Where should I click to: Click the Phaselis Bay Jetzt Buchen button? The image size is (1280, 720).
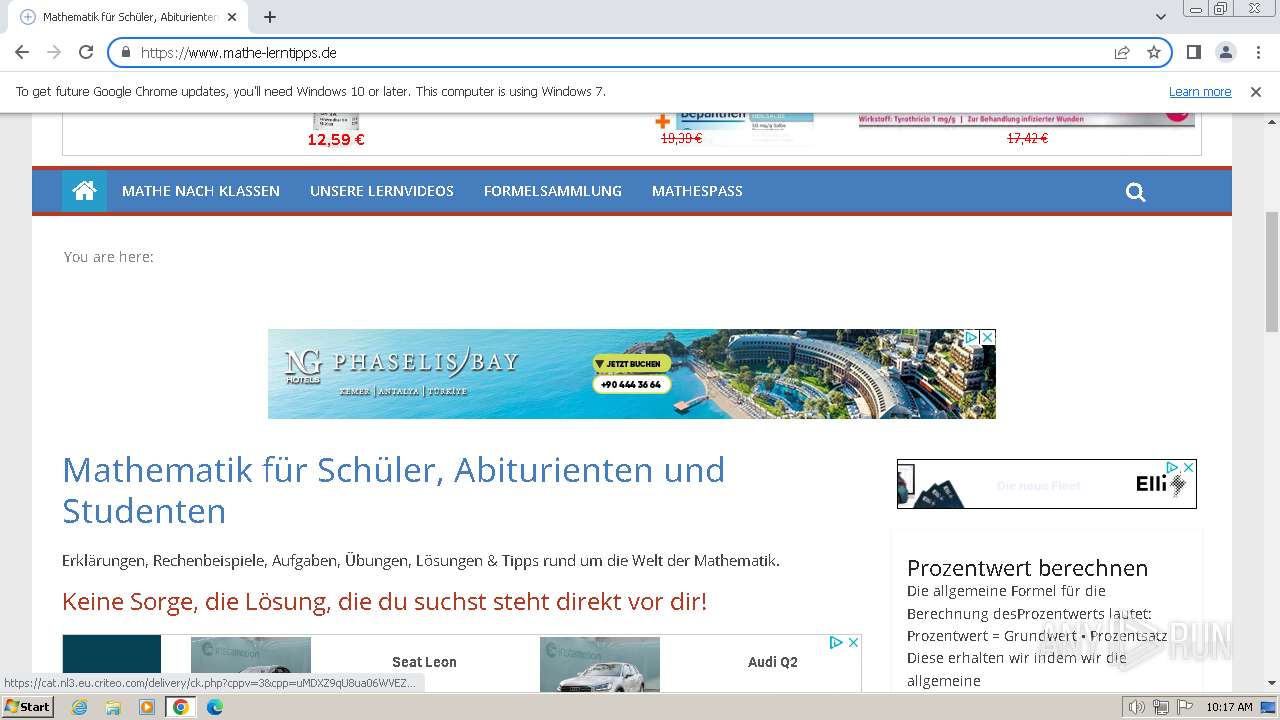point(632,364)
